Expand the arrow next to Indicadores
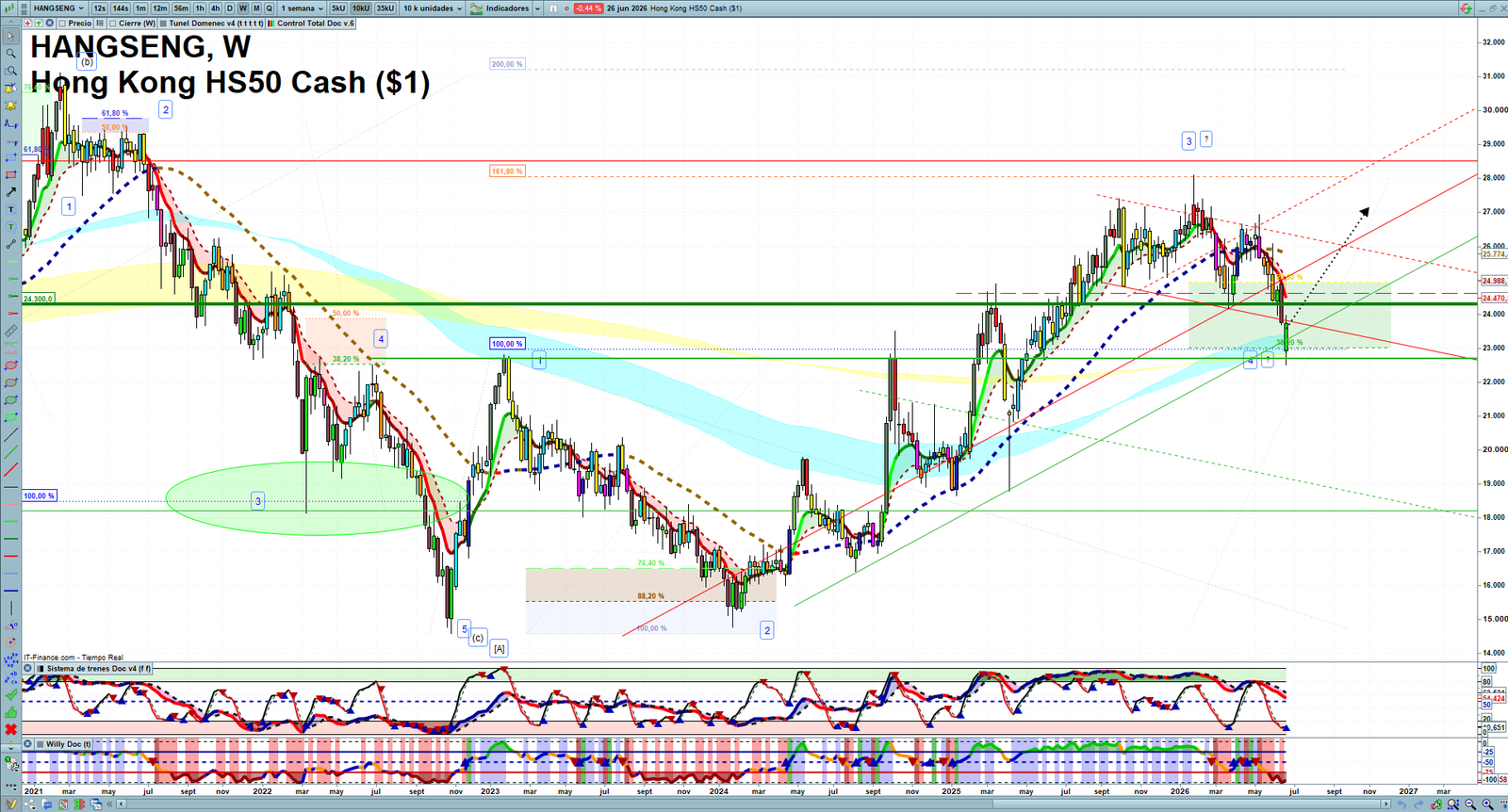The image size is (1508, 812). [537, 8]
